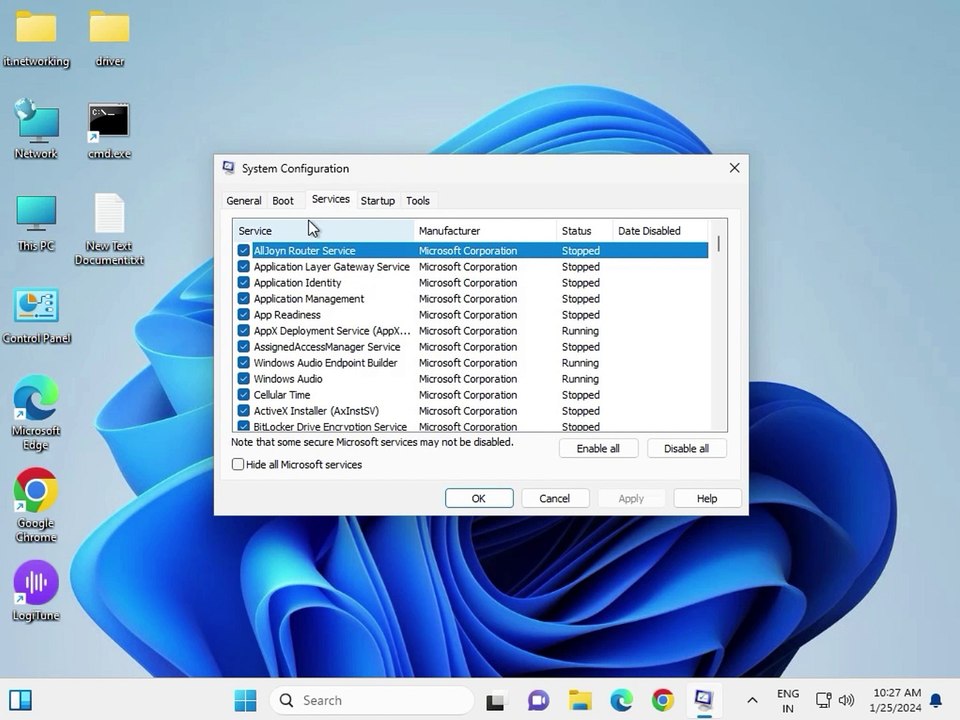The width and height of the screenshot is (960, 720).
Task: Open the volume tray icon
Action: click(x=846, y=700)
